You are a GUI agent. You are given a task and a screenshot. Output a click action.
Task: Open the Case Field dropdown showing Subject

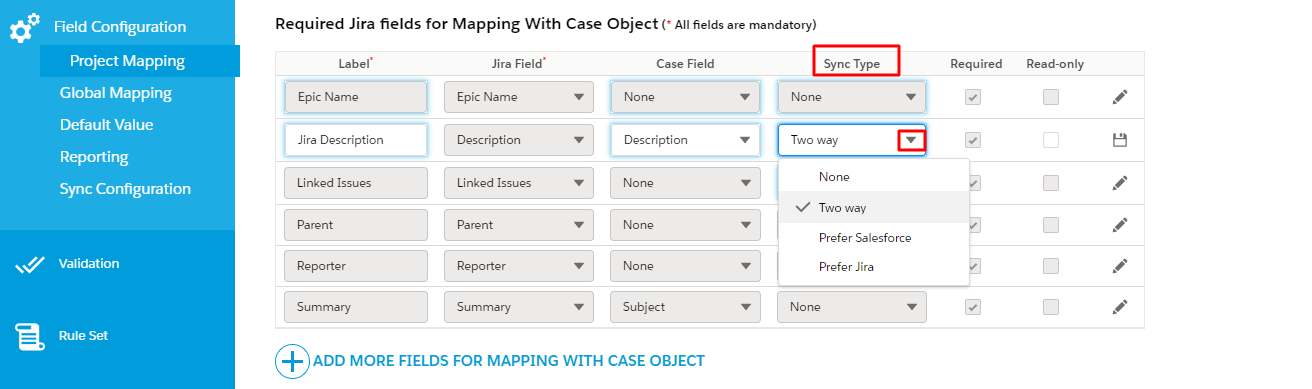pyautogui.click(x=684, y=307)
